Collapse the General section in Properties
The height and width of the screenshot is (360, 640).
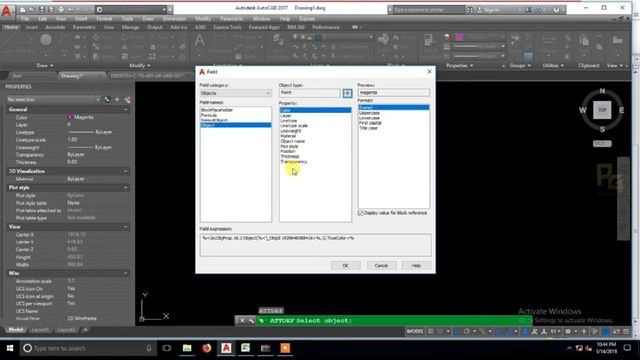125,109
